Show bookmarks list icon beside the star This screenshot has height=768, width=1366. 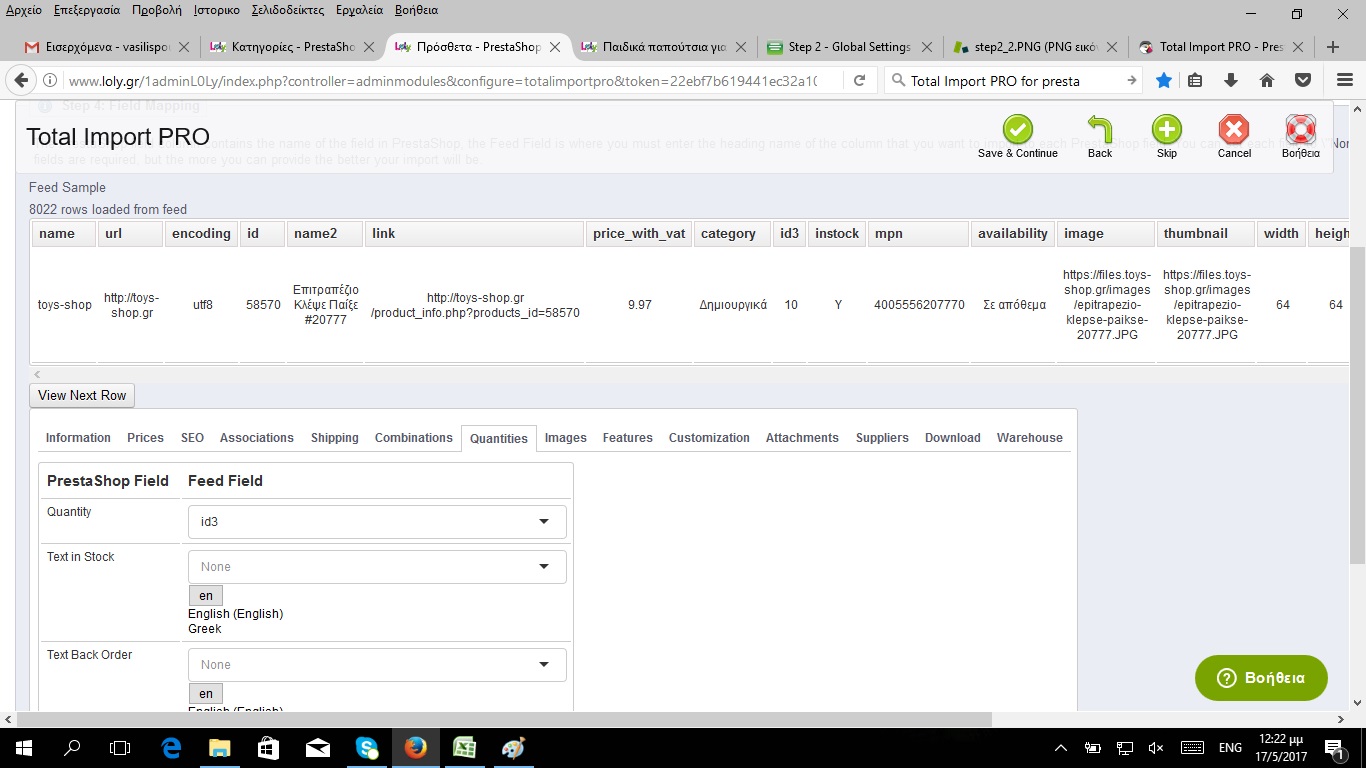(x=1196, y=80)
